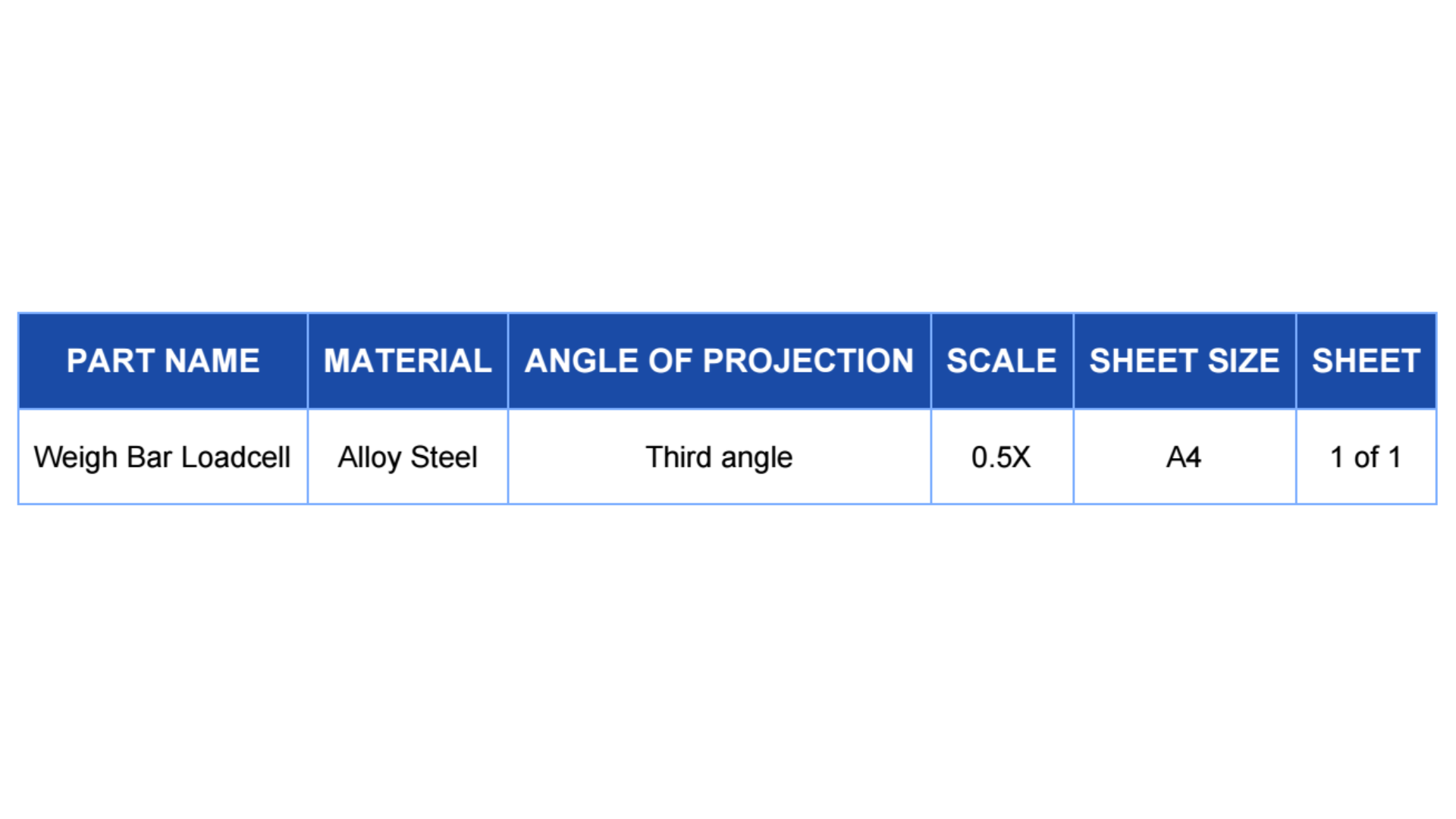Click the Weigh Bar Loadcell cell
The height and width of the screenshot is (819, 1456).
162,457
